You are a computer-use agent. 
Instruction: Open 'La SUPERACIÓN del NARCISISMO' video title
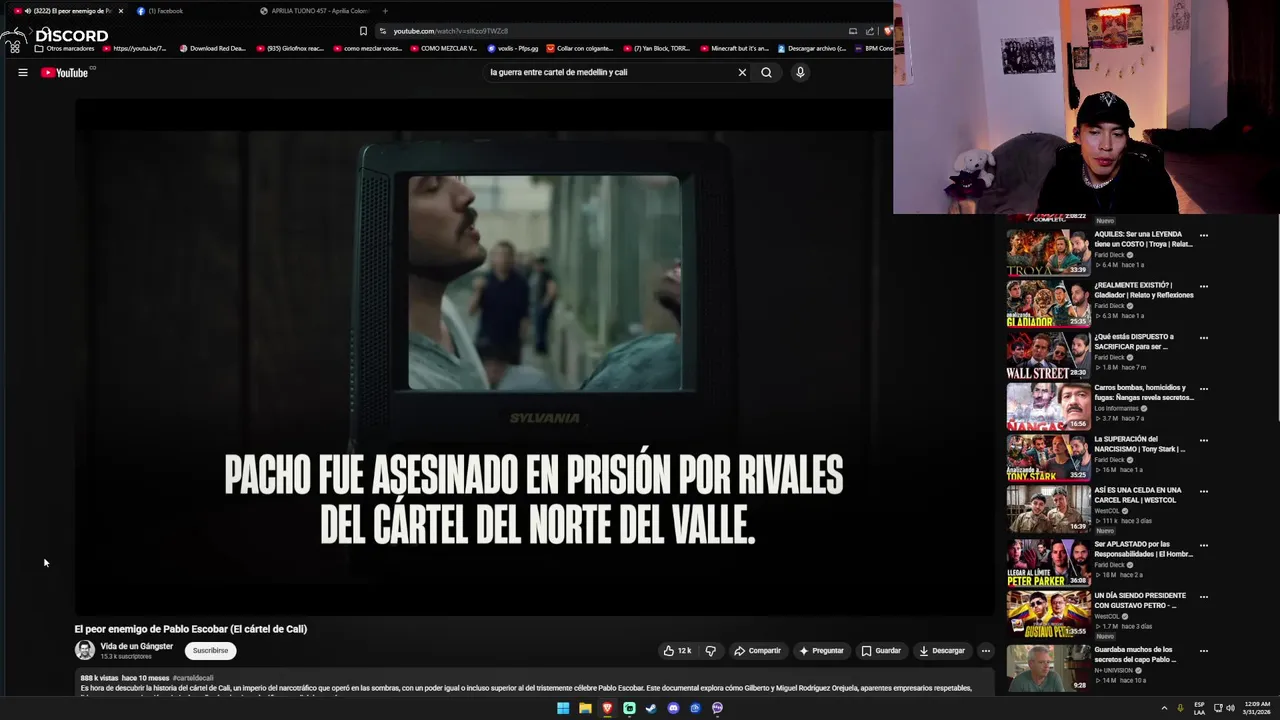[x=1139, y=444]
